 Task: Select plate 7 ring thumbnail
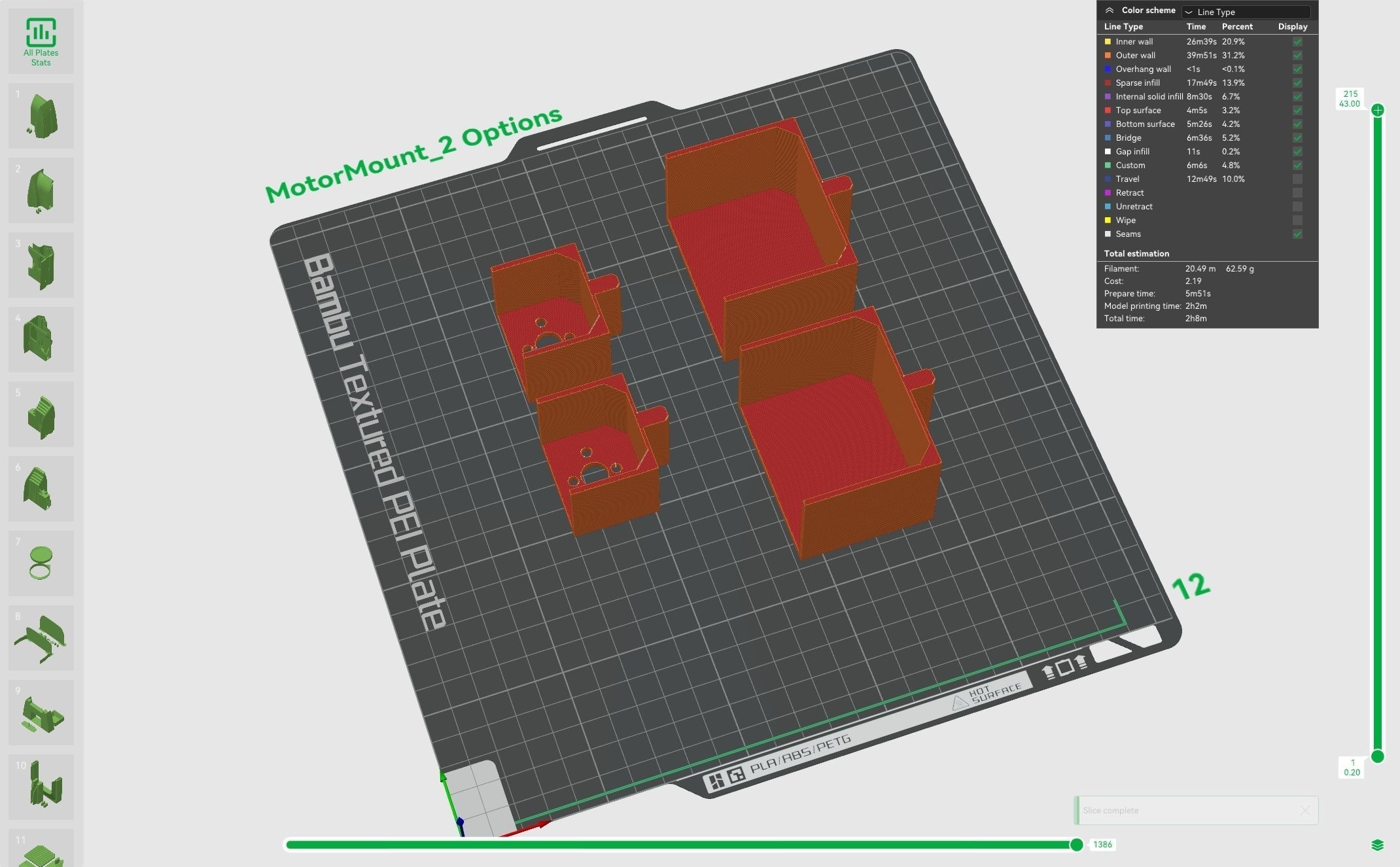click(x=41, y=563)
